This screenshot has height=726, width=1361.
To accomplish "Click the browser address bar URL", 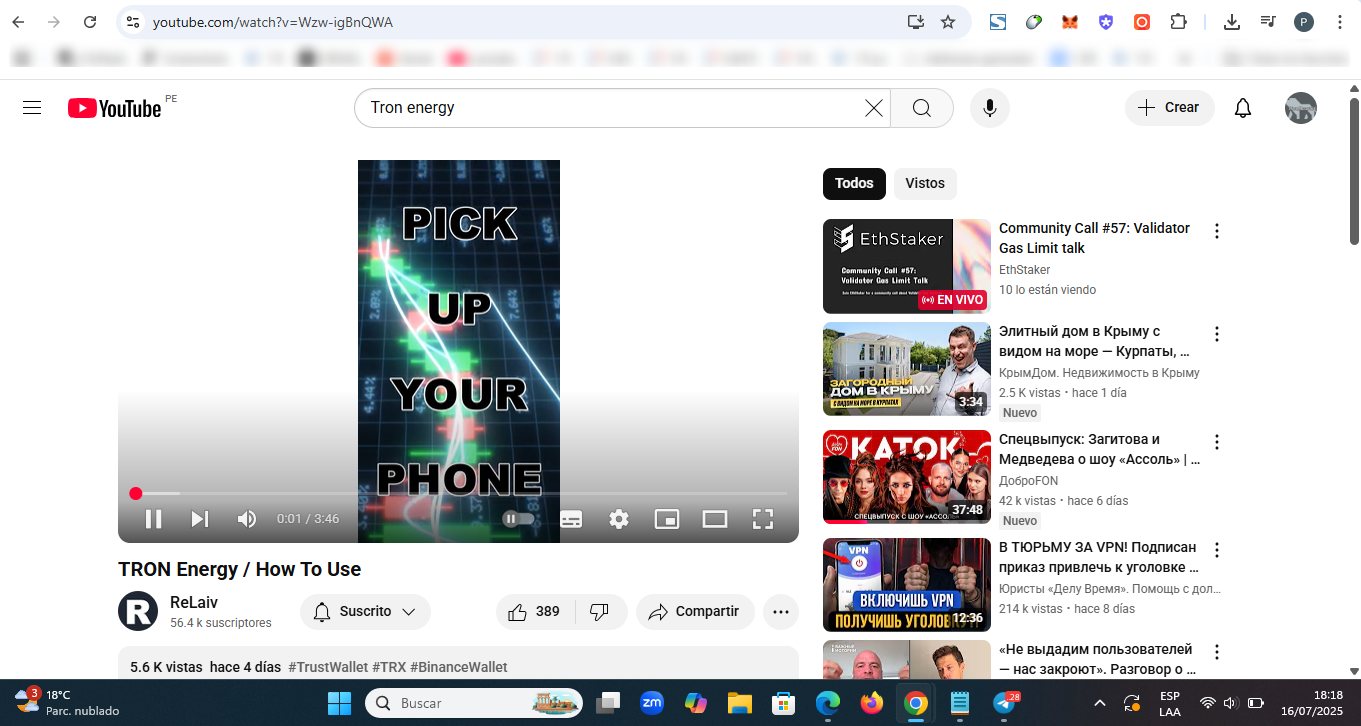I will point(273,22).
